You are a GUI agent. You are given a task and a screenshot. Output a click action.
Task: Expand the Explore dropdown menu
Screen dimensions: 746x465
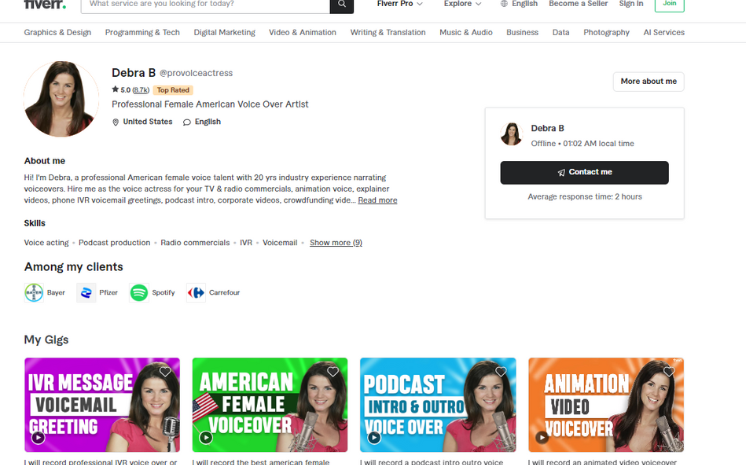pyautogui.click(x=461, y=4)
